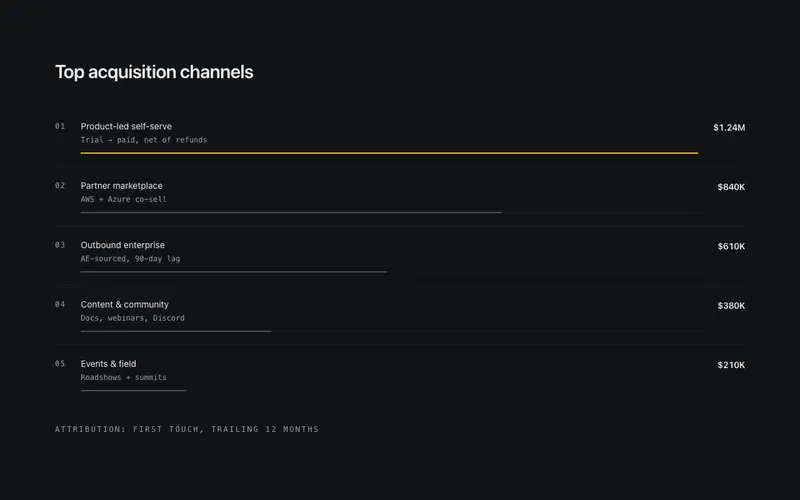The image size is (800, 500).
Task: Select the Partner marketplace channel title
Action: pyautogui.click(x=121, y=186)
